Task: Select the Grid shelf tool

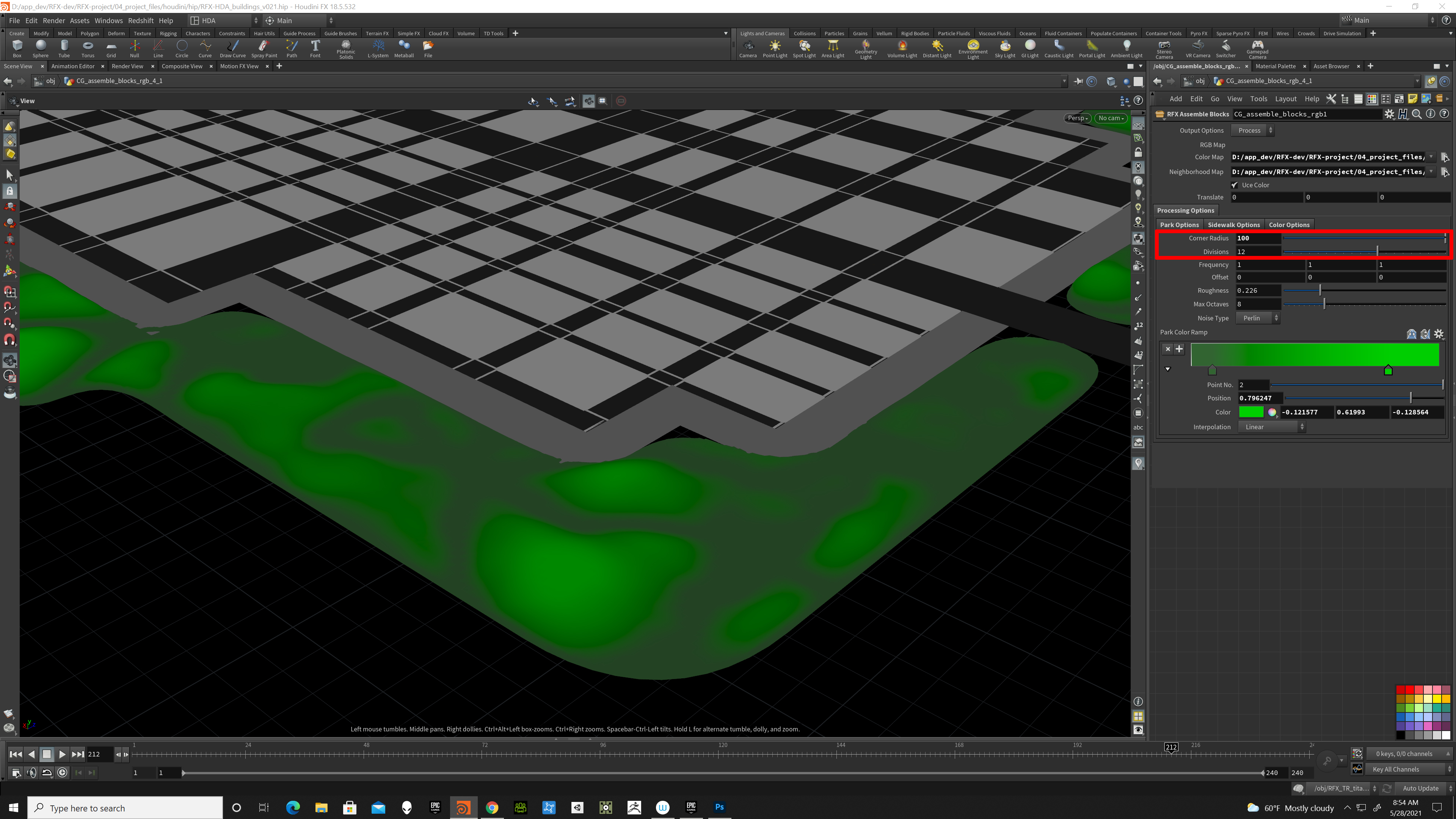Action: pos(111,49)
